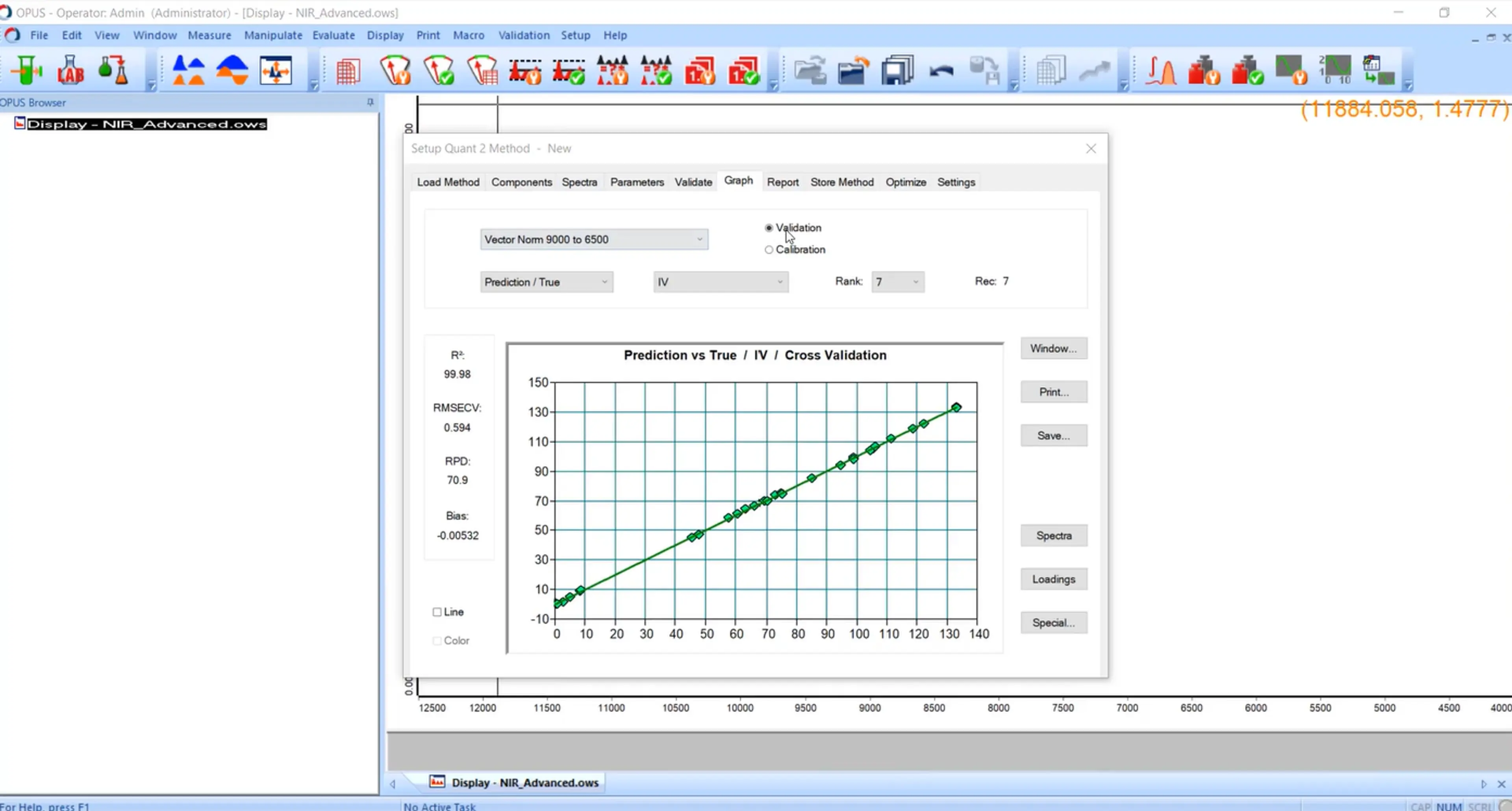The height and width of the screenshot is (811, 1512).
Task: Switch to the Parameters tab
Action: 637,182
